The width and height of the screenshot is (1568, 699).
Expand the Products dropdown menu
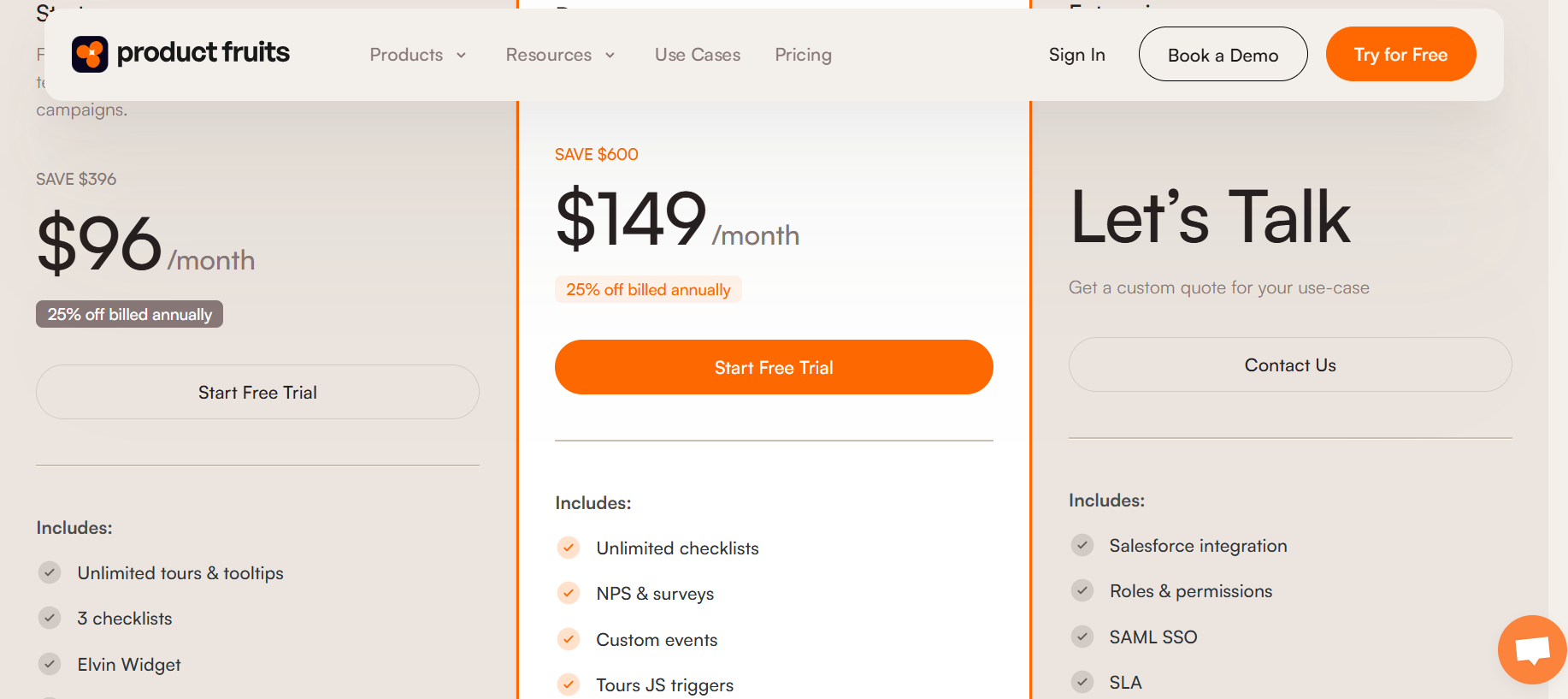point(418,54)
